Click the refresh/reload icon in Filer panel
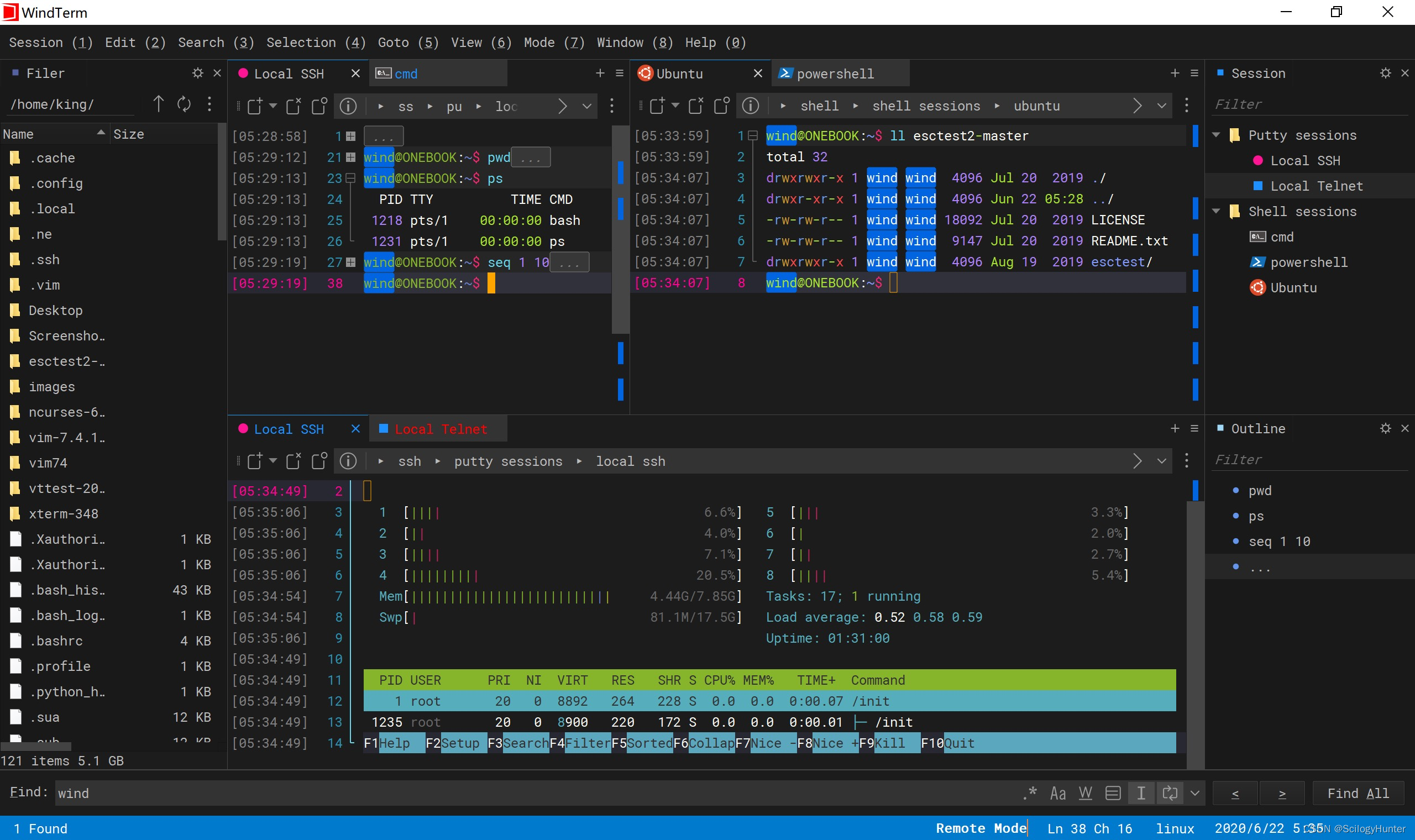1415x840 pixels. tap(184, 105)
